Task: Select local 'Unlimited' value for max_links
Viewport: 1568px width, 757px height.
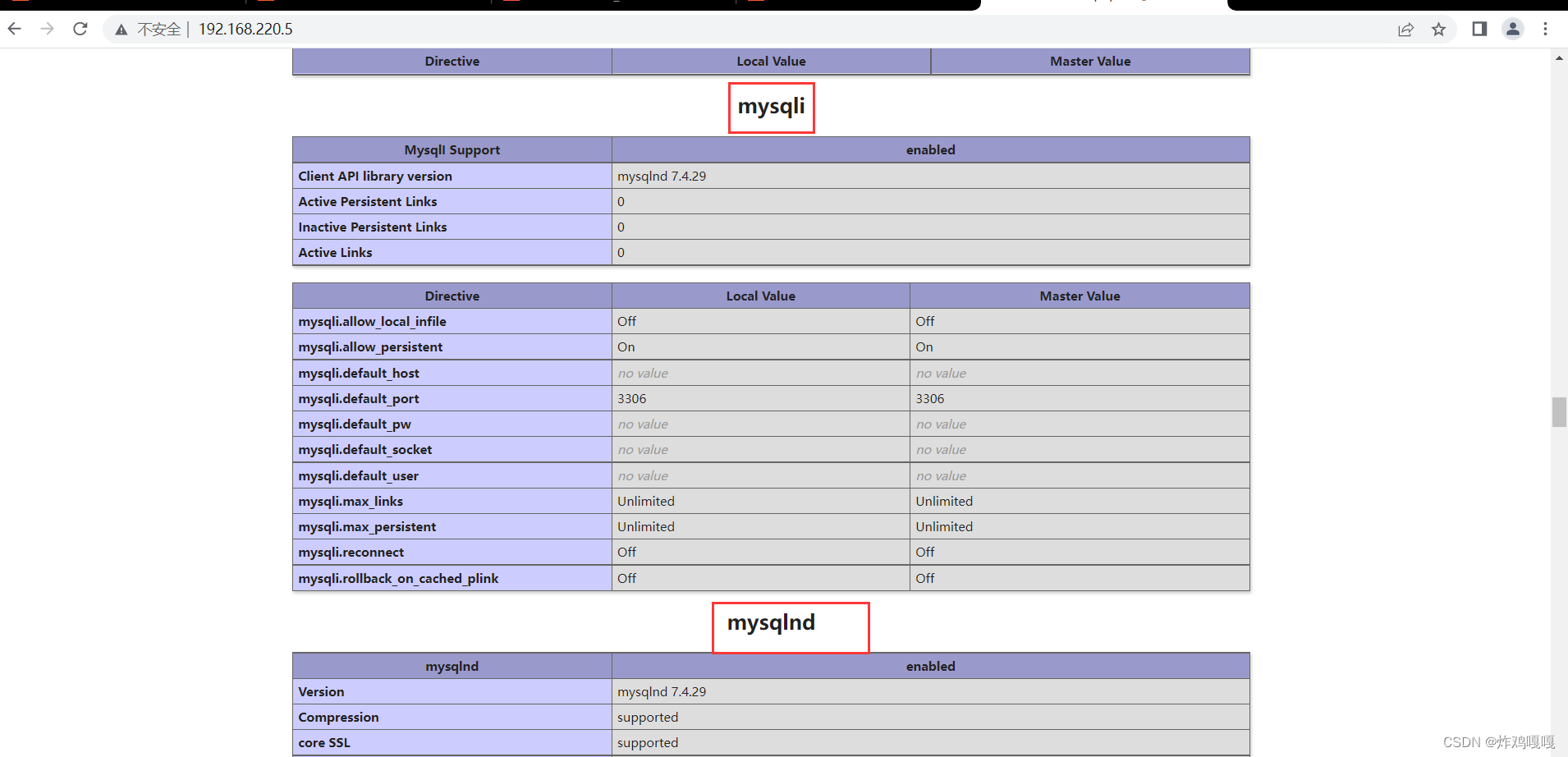Action: [646, 501]
